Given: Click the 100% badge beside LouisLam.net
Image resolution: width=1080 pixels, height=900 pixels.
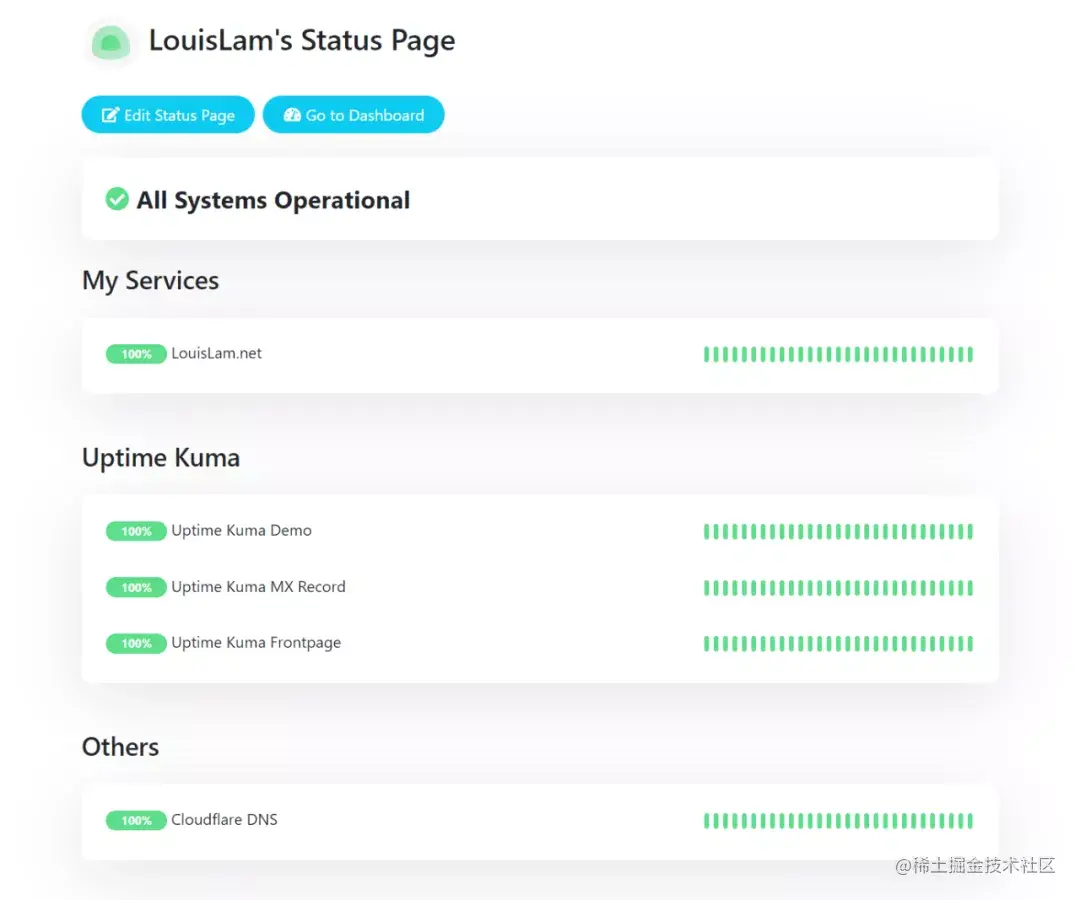Looking at the screenshot, I should [x=136, y=354].
